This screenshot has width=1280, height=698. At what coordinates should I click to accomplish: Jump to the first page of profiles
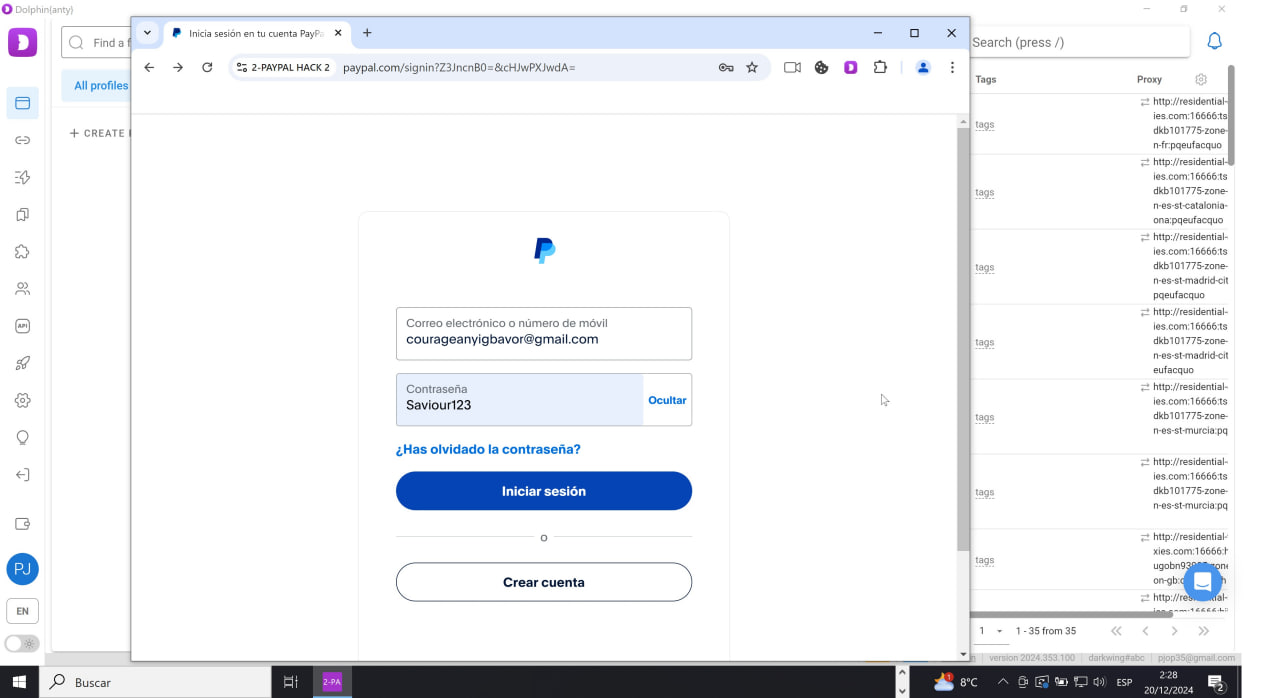[1116, 631]
